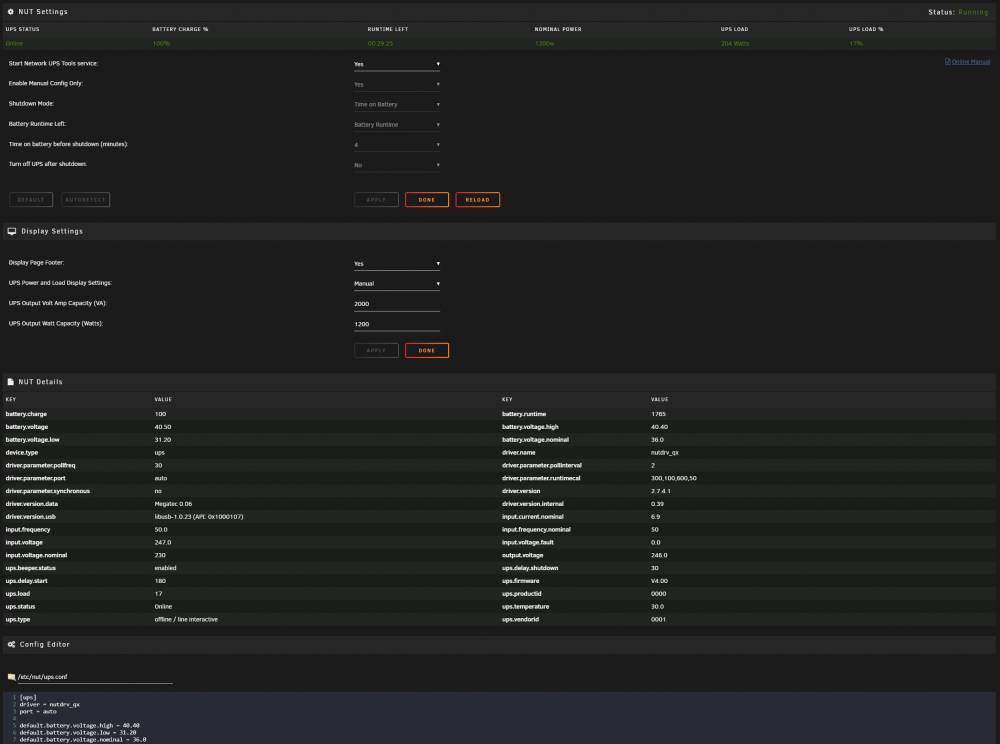Click the RELOAD button
This screenshot has height=744, width=1000.
478,200
